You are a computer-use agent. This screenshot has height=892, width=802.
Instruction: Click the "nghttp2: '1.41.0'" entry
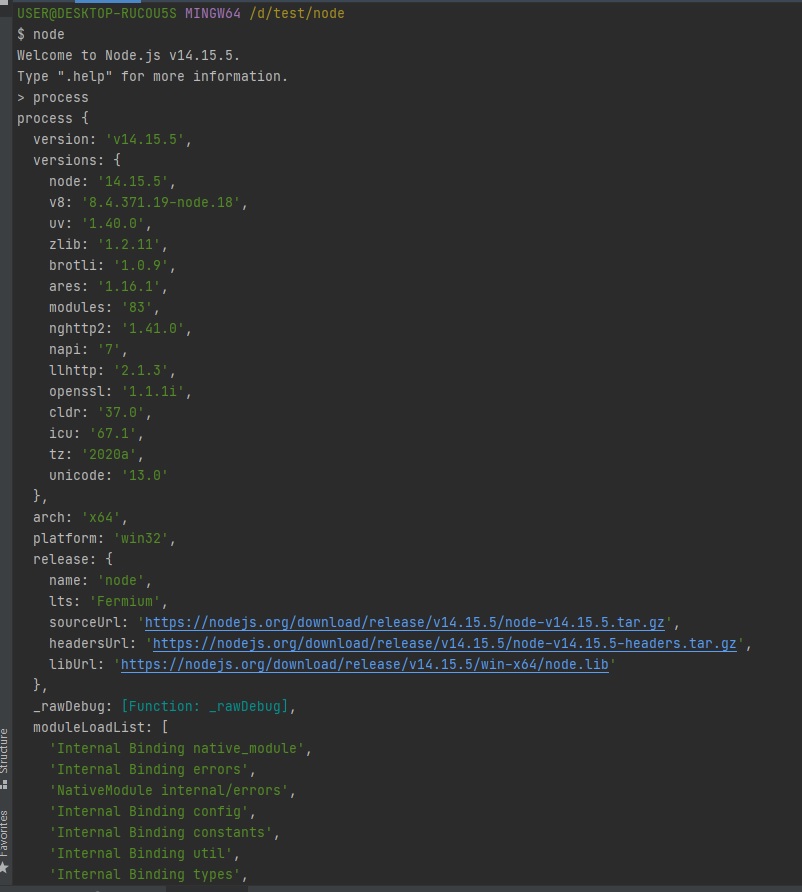(121, 329)
